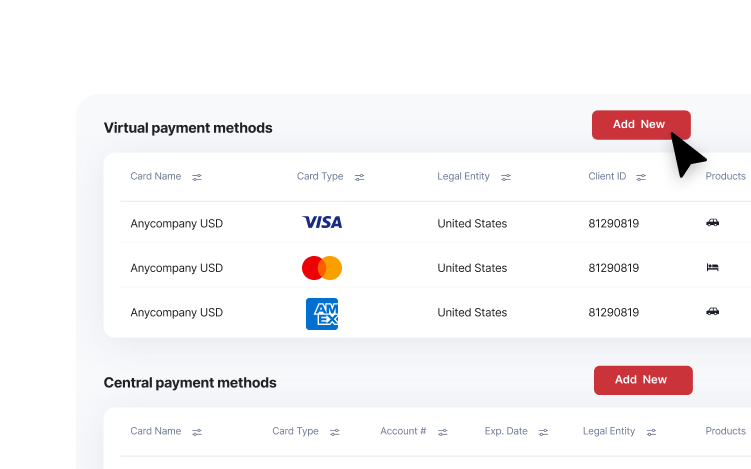Click the Mastercard logo
Screen dimensions: 751x469
tap(322, 268)
